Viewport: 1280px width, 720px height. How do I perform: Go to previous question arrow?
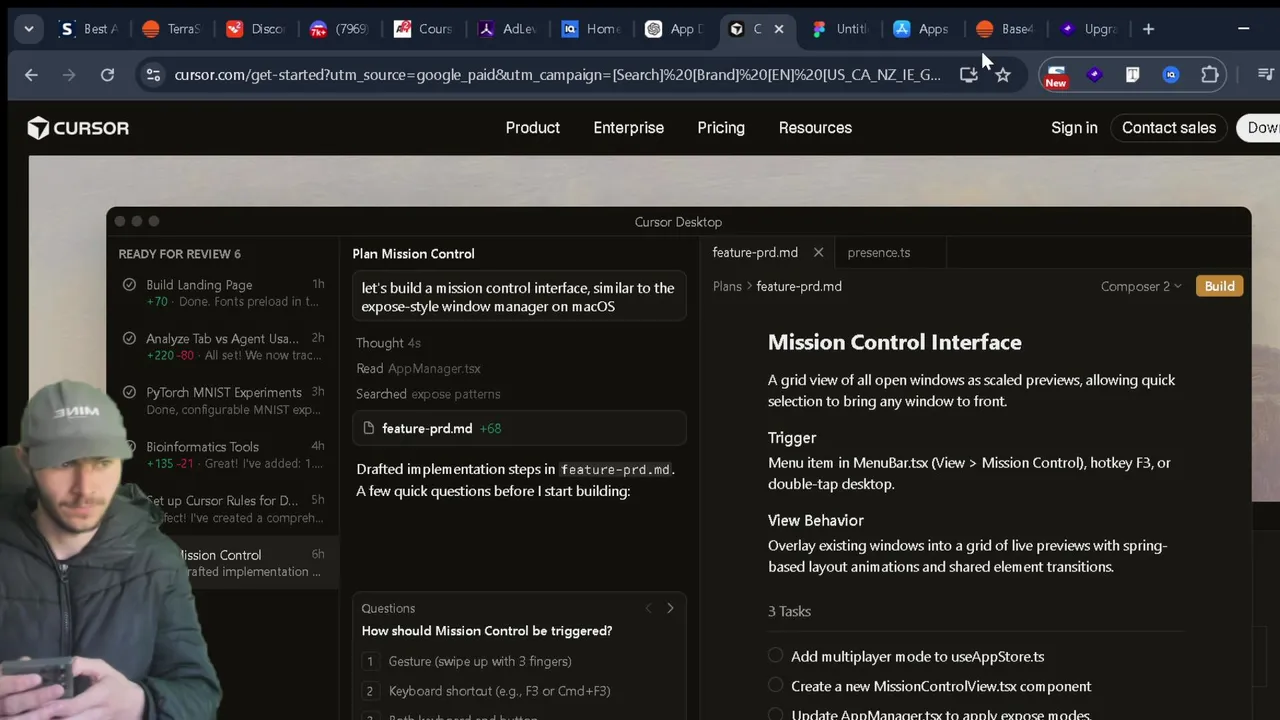648,608
